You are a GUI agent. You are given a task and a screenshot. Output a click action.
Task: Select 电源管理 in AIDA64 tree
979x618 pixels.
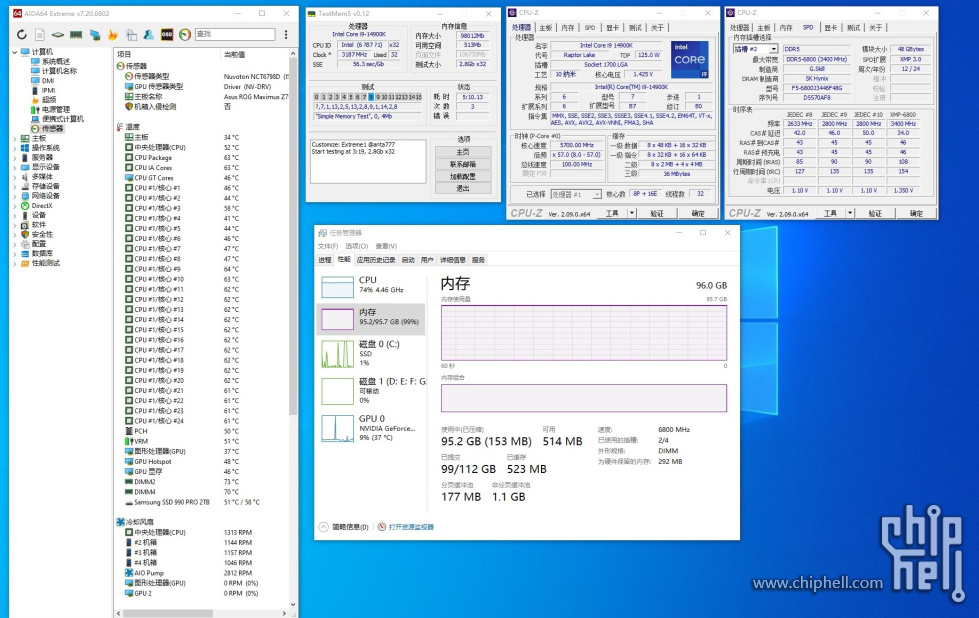click(56, 109)
